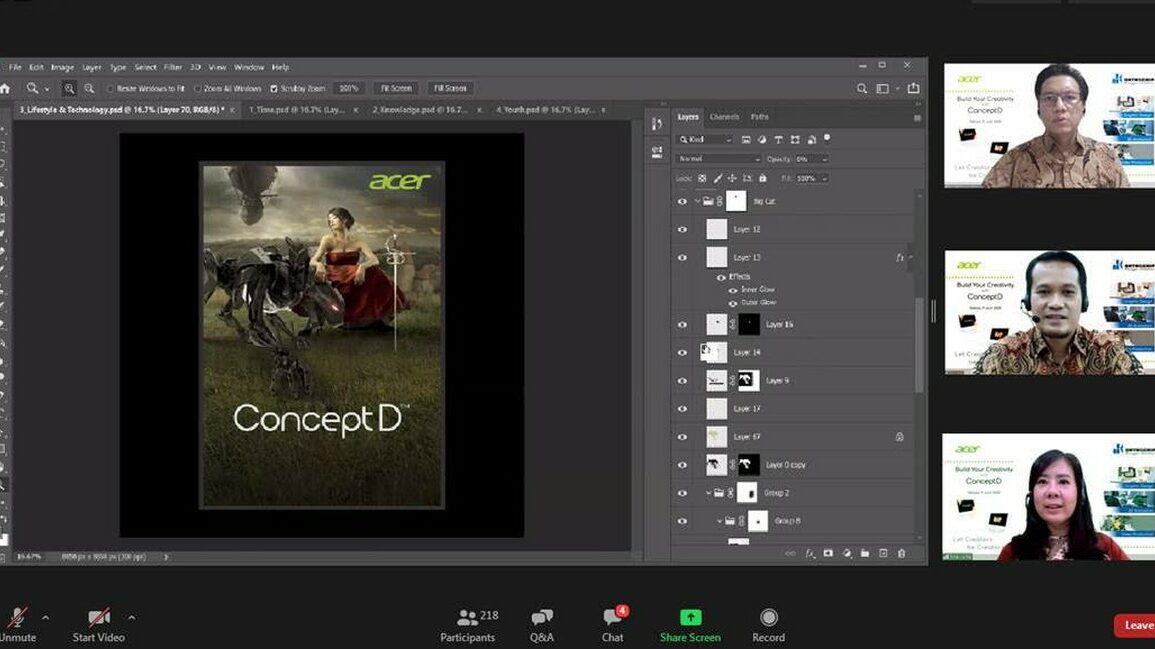
Task: Switch to 1_Time.psd document tab
Action: tap(297, 110)
